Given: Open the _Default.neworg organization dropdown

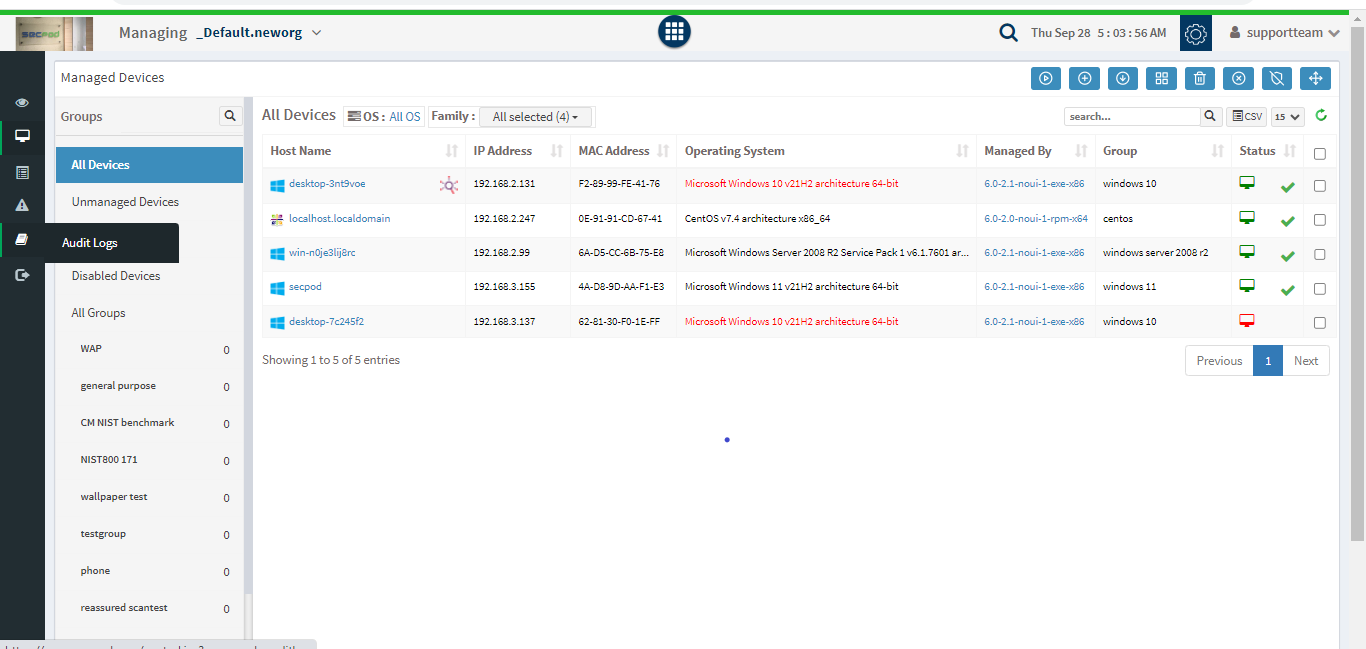Looking at the screenshot, I should tap(259, 33).
